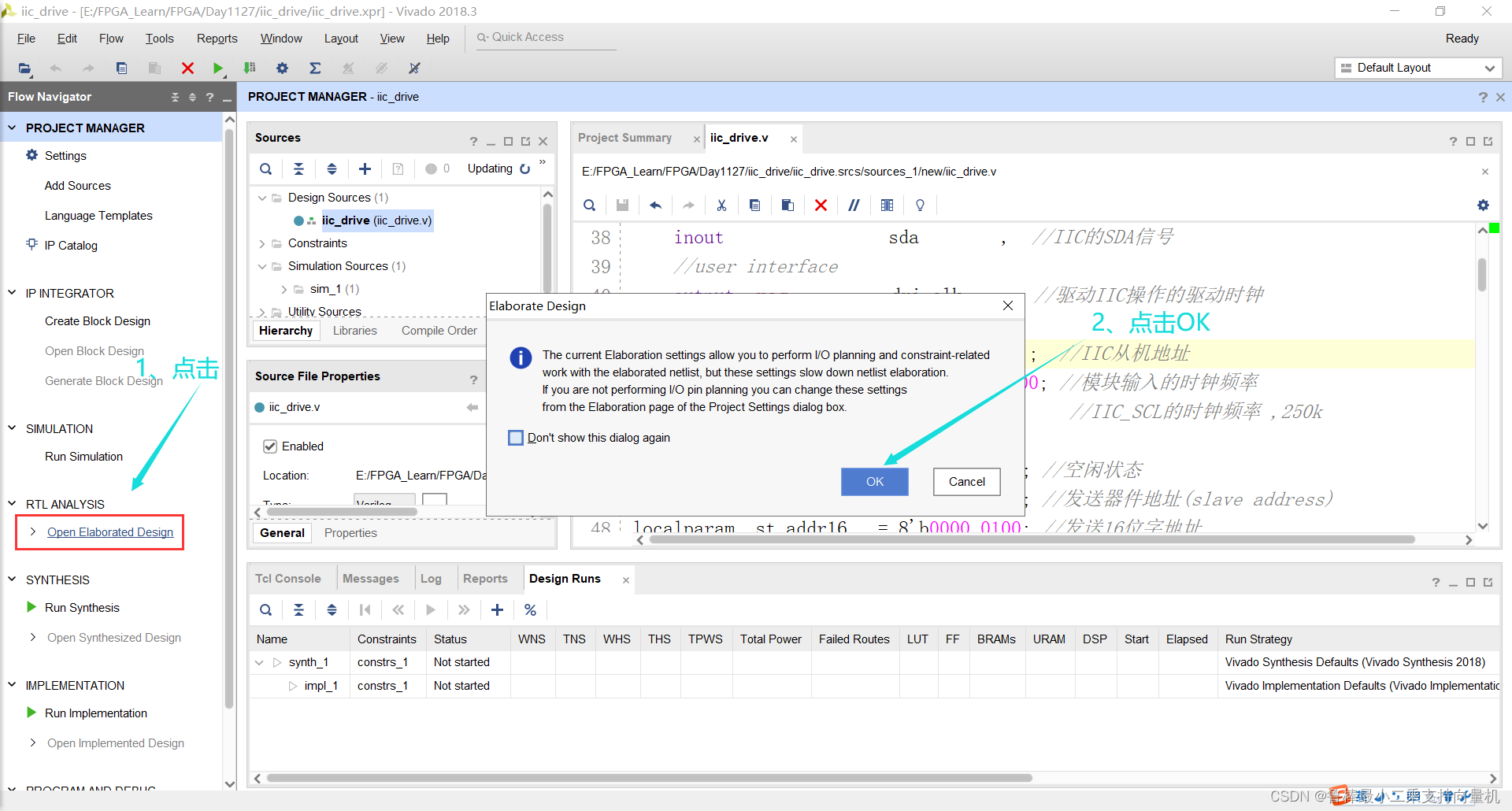
Task: Collapse all in Sources panel
Action: point(298,168)
